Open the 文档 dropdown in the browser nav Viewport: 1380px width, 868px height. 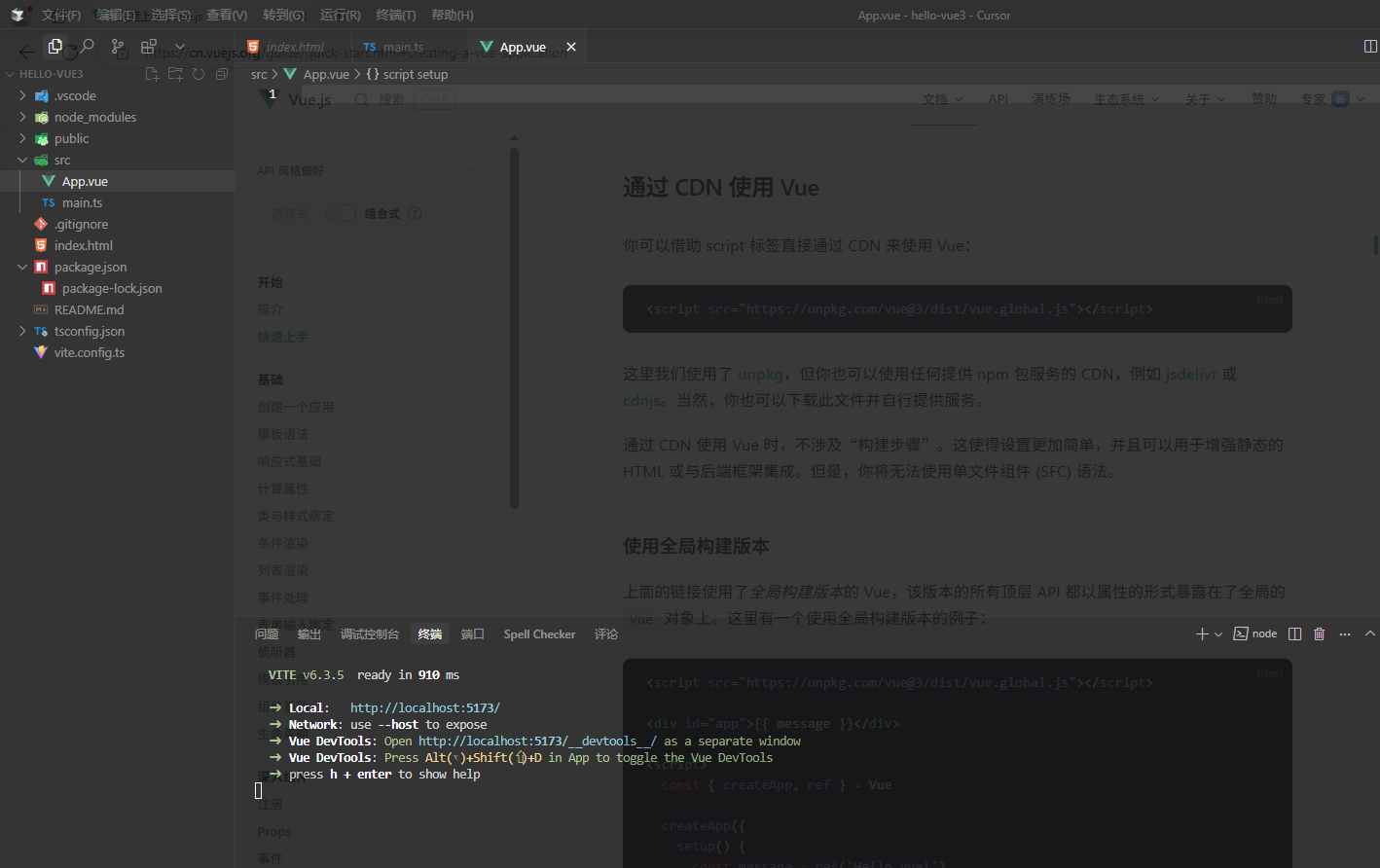click(x=943, y=99)
